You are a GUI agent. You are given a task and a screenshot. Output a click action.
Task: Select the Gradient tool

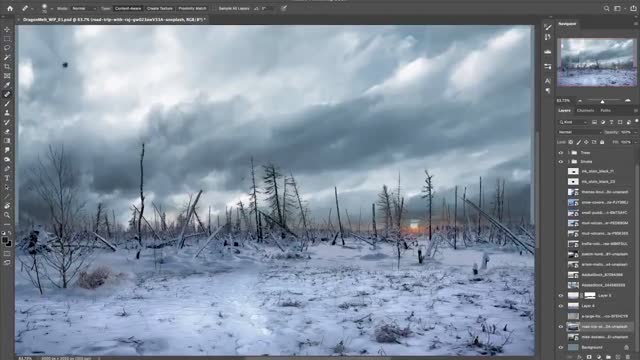(x=7, y=141)
